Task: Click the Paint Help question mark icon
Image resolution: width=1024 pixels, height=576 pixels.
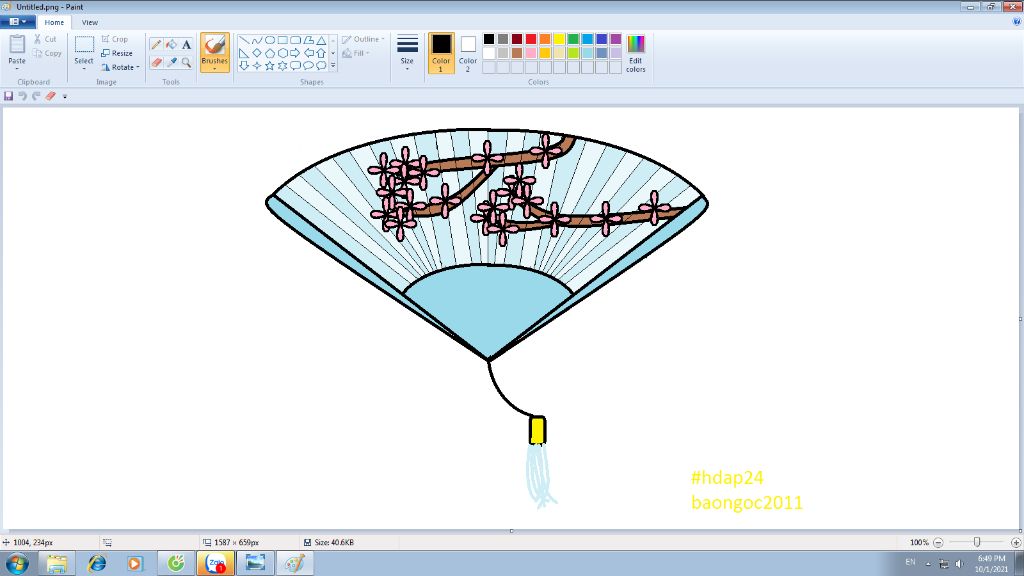Action: click(x=1016, y=22)
